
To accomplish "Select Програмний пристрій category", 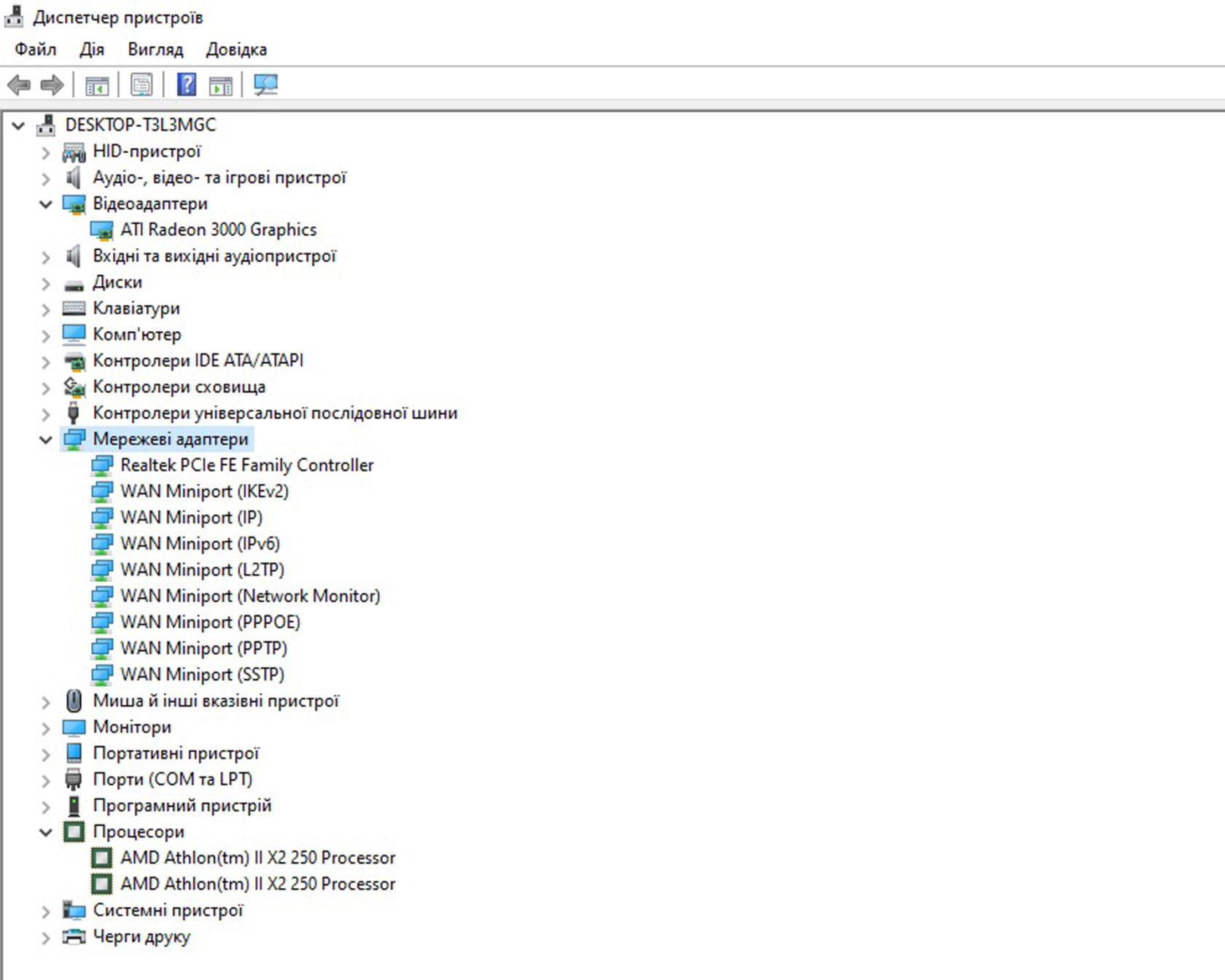I will pos(182,806).
